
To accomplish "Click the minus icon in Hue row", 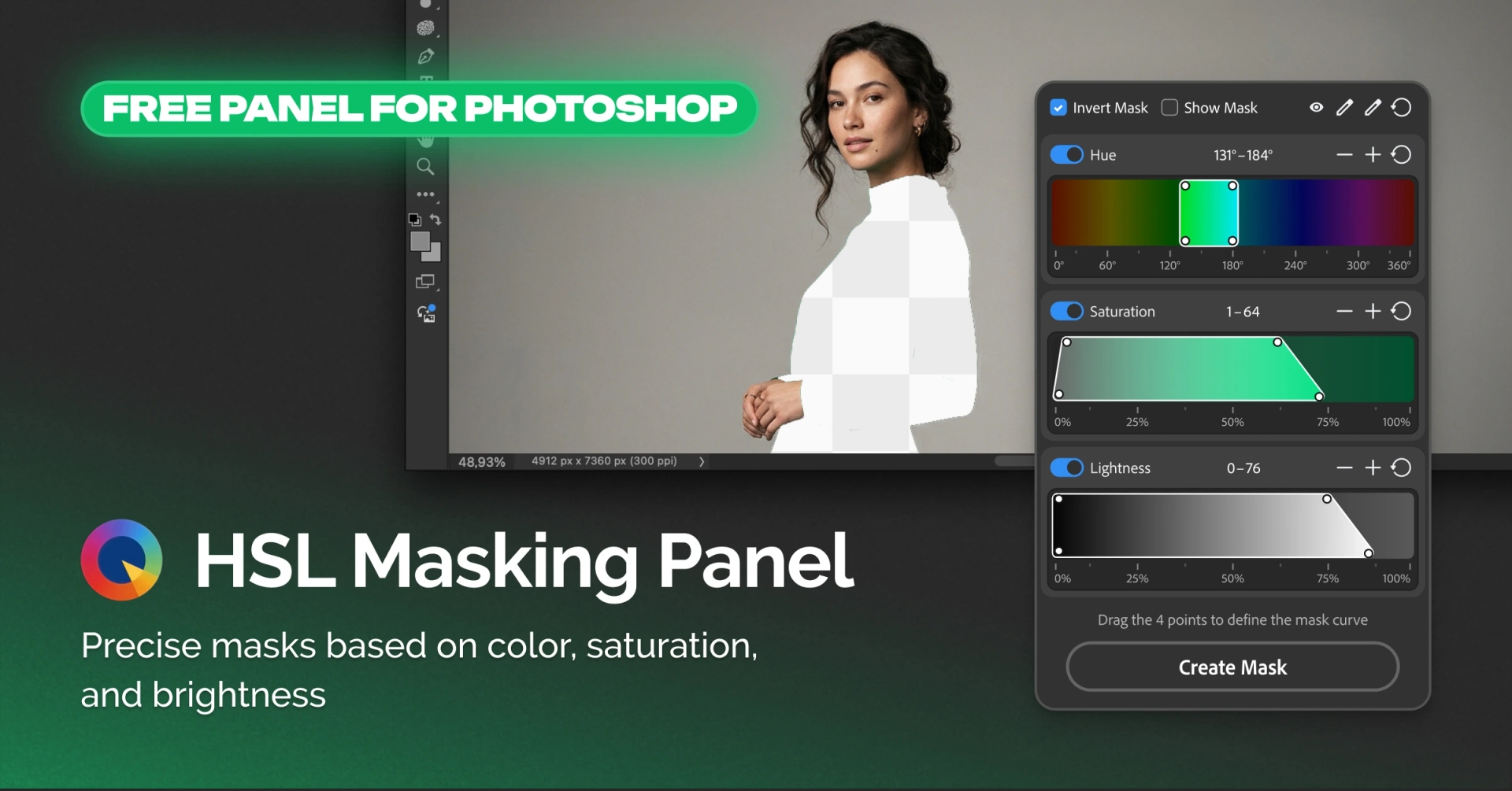I will (x=1344, y=155).
